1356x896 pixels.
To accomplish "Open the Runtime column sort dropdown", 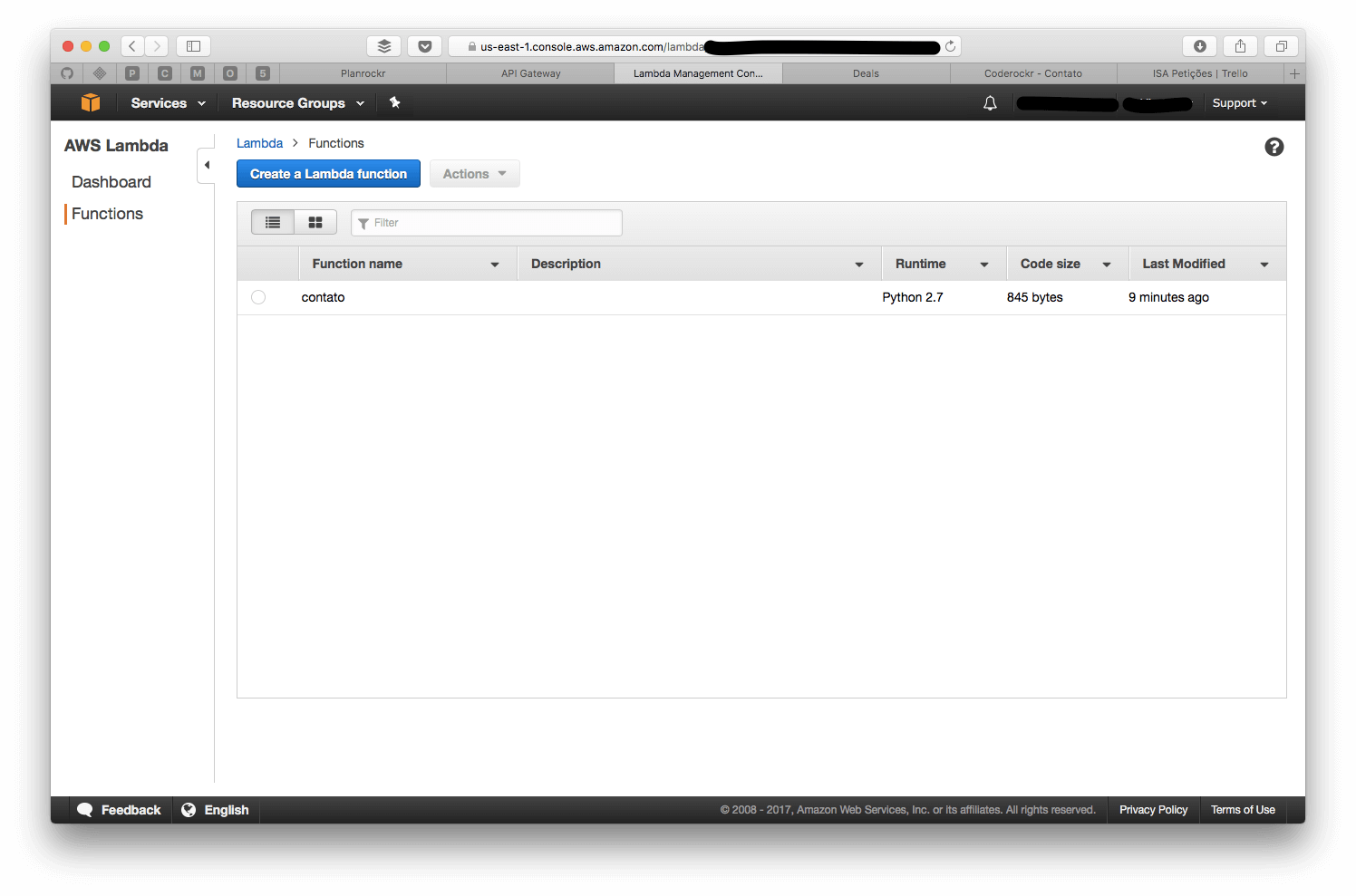I will [x=984, y=264].
